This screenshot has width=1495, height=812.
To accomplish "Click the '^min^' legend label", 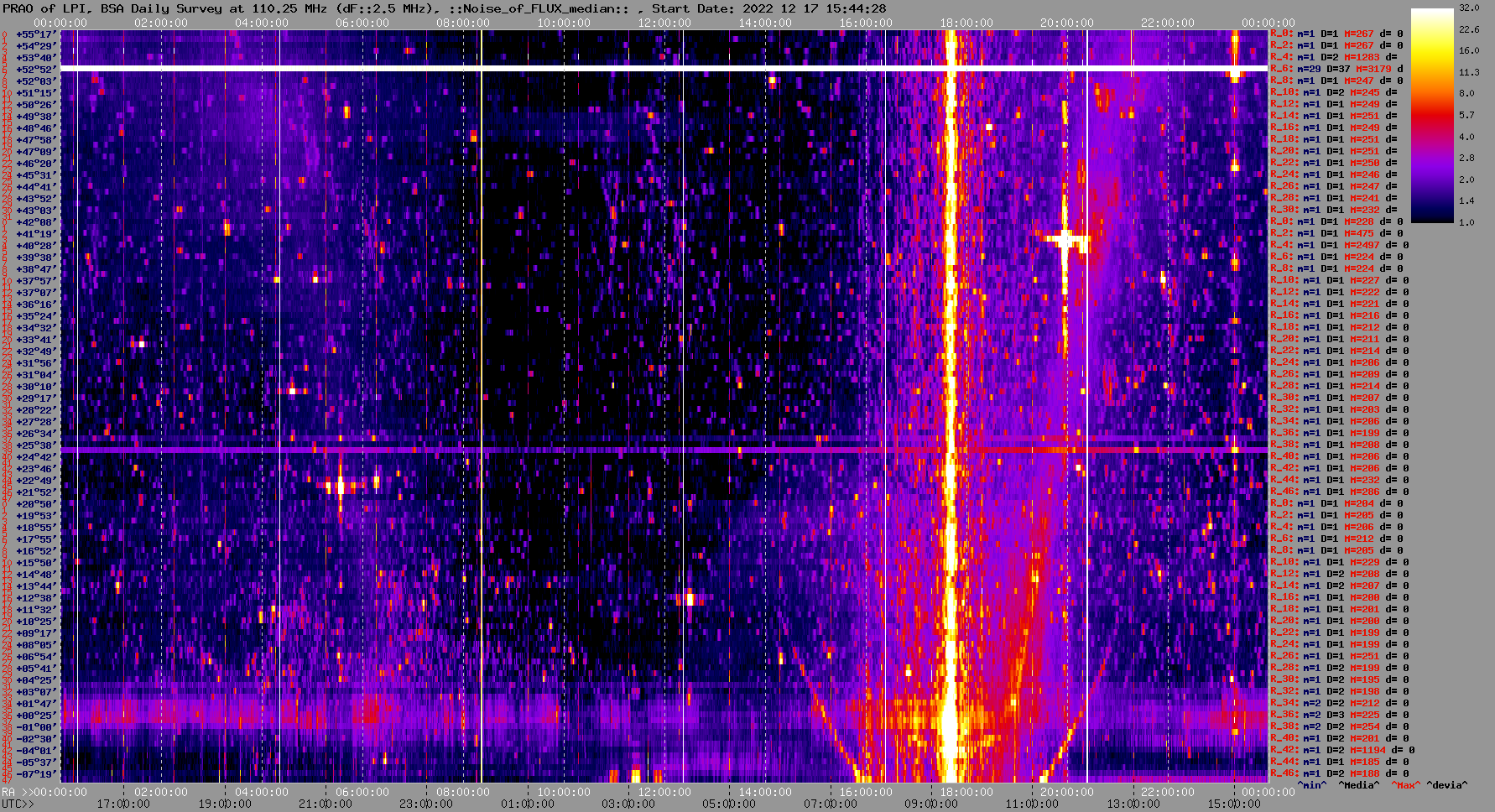I will pyautogui.click(x=1312, y=785).
